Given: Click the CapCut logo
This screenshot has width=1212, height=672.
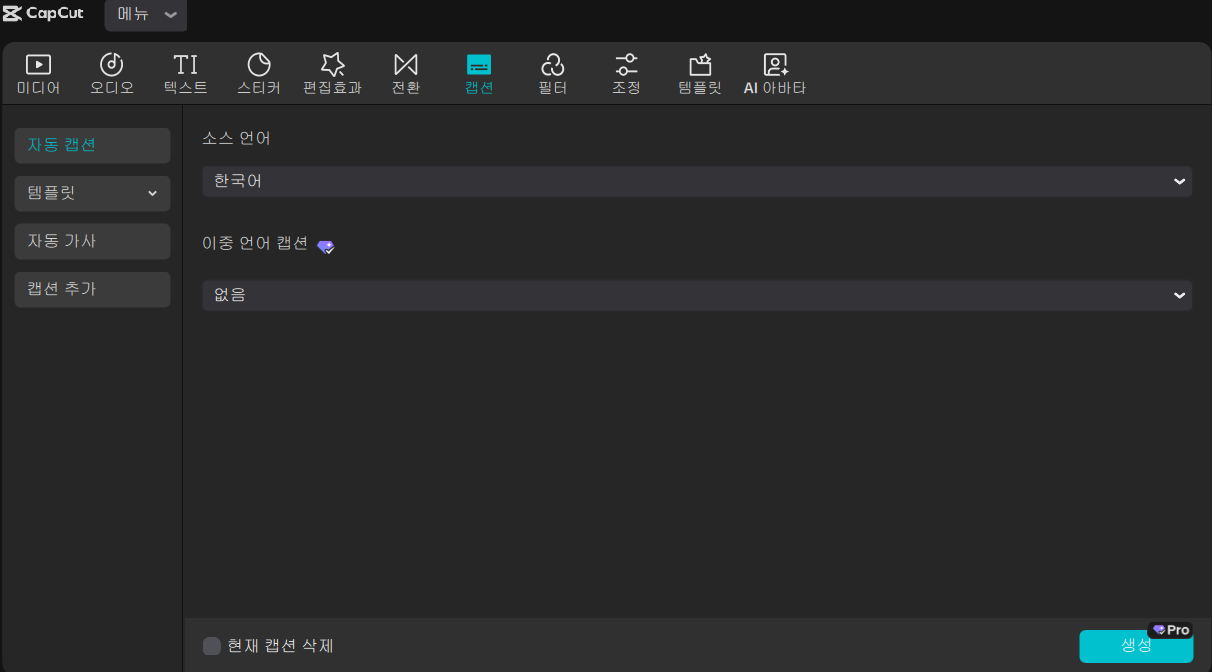Looking at the screenshot, I should (x=43, y=15).
